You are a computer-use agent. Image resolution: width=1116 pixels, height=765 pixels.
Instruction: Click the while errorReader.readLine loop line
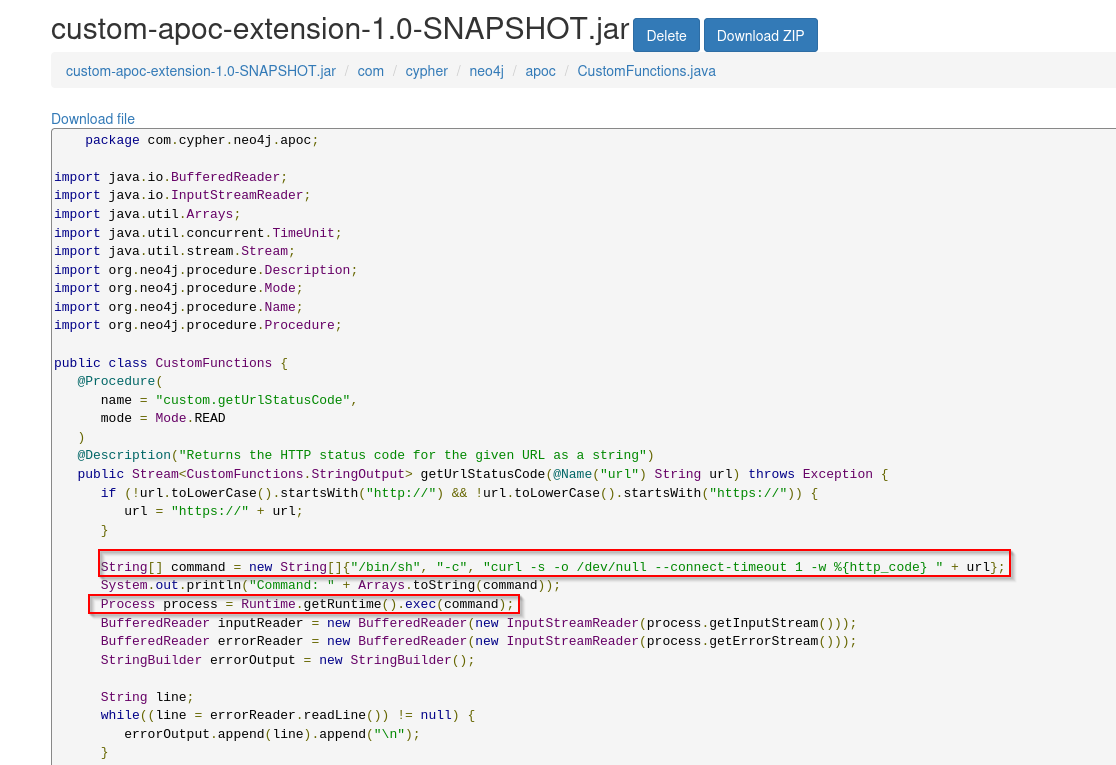point(287,715)
